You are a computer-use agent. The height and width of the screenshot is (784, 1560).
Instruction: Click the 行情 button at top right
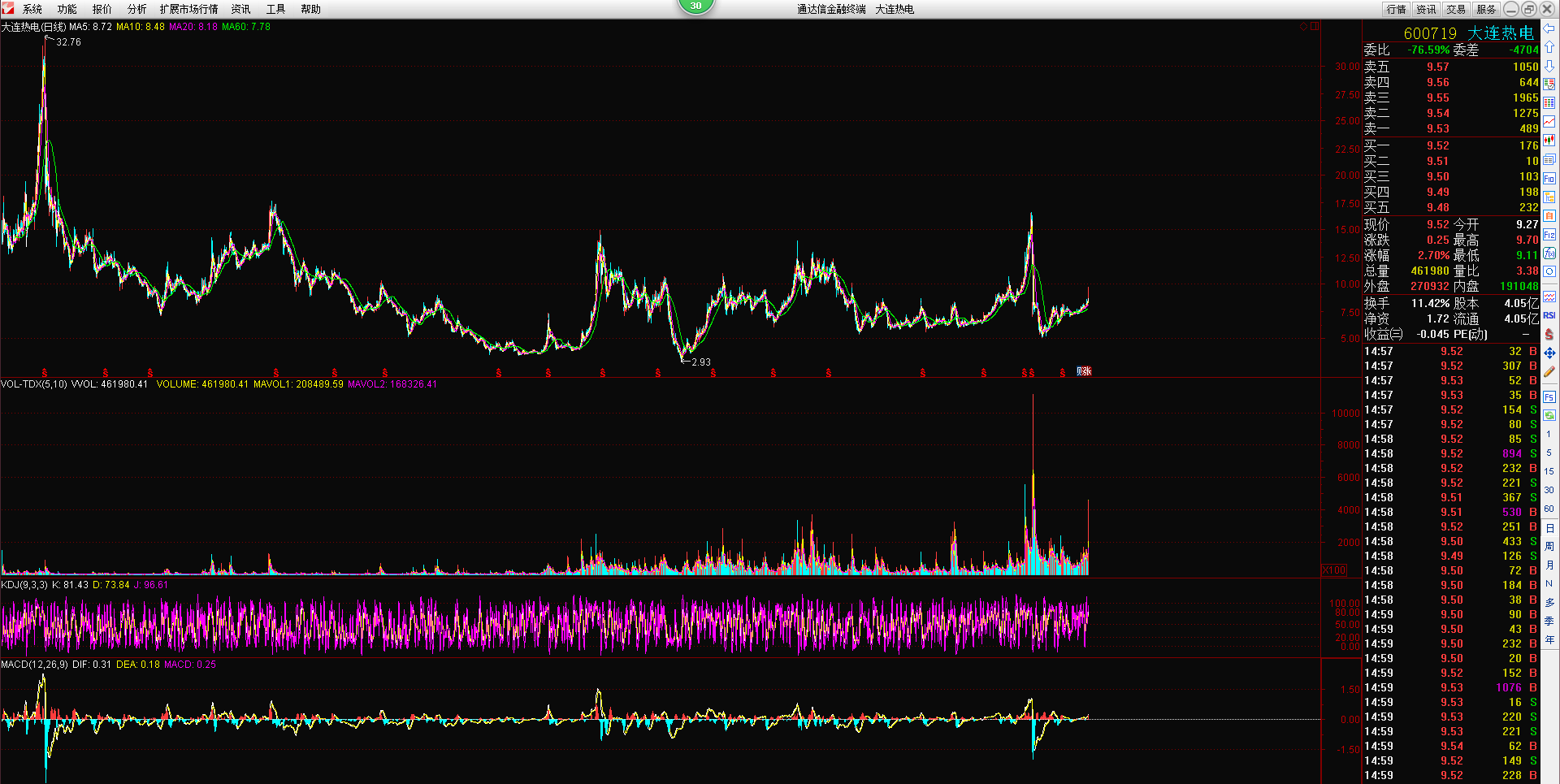tap(1397, 9)
